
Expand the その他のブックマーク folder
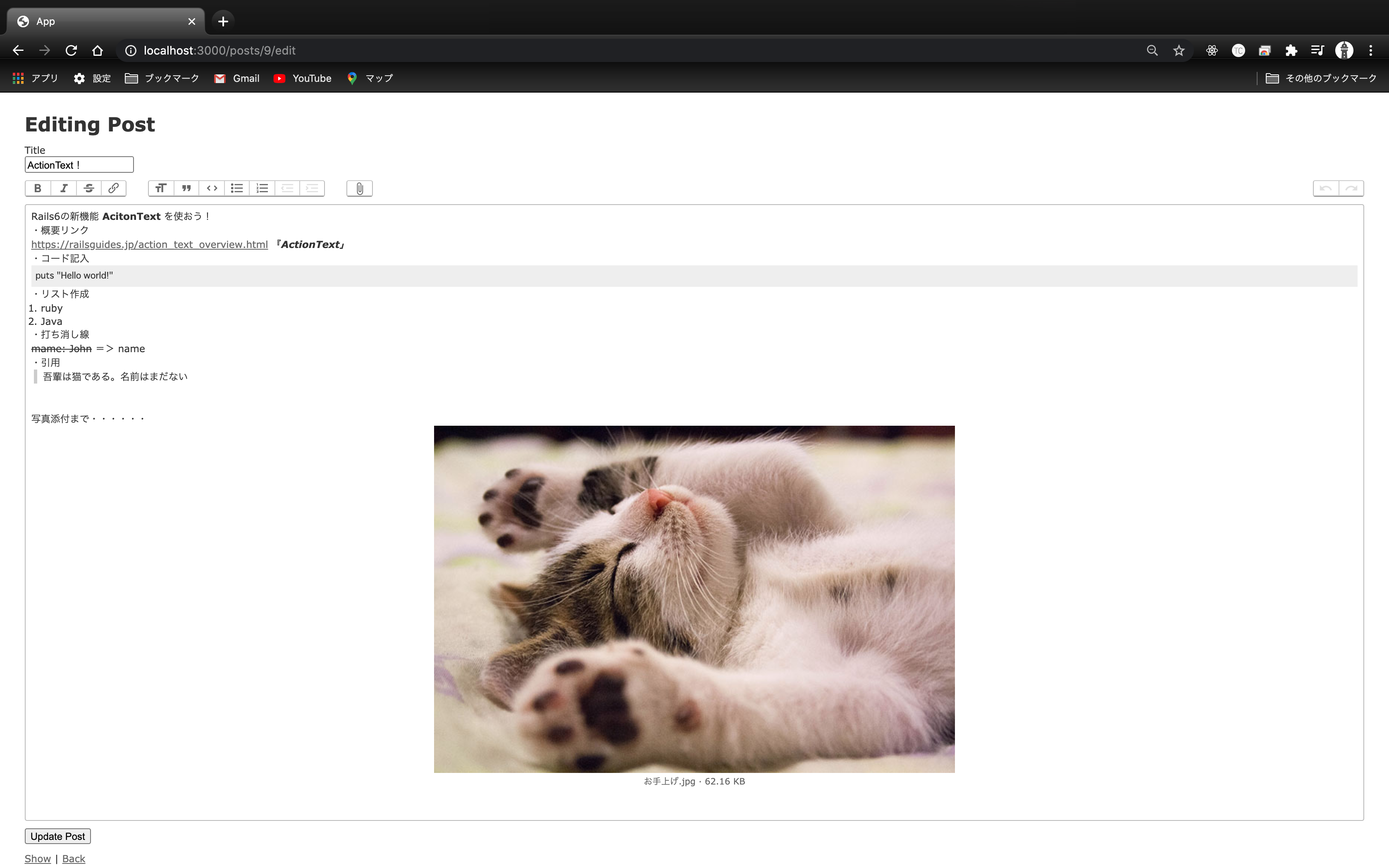point(1320,78)
